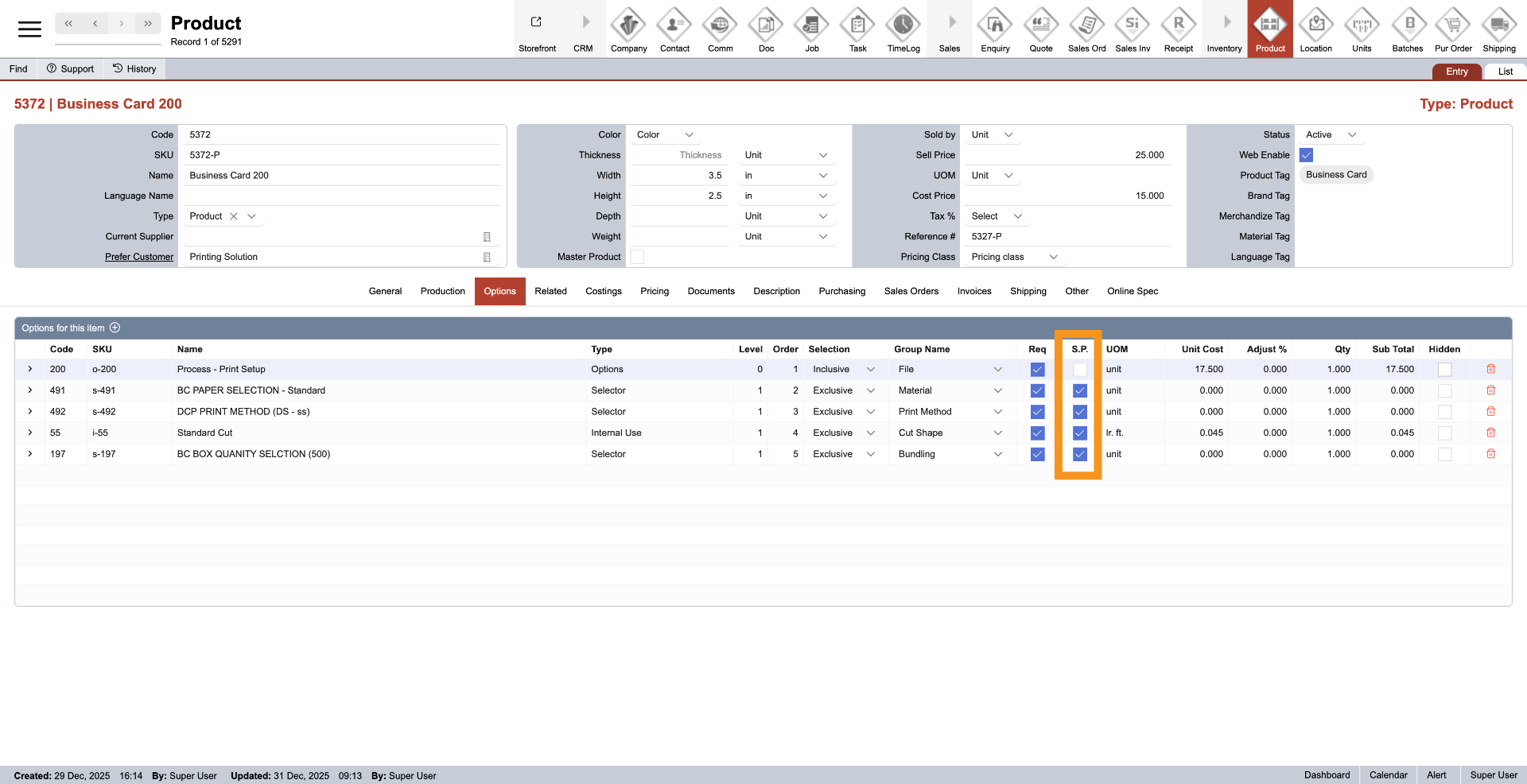
Task: Check the Master Product checkbox
Action: (637, 257)
